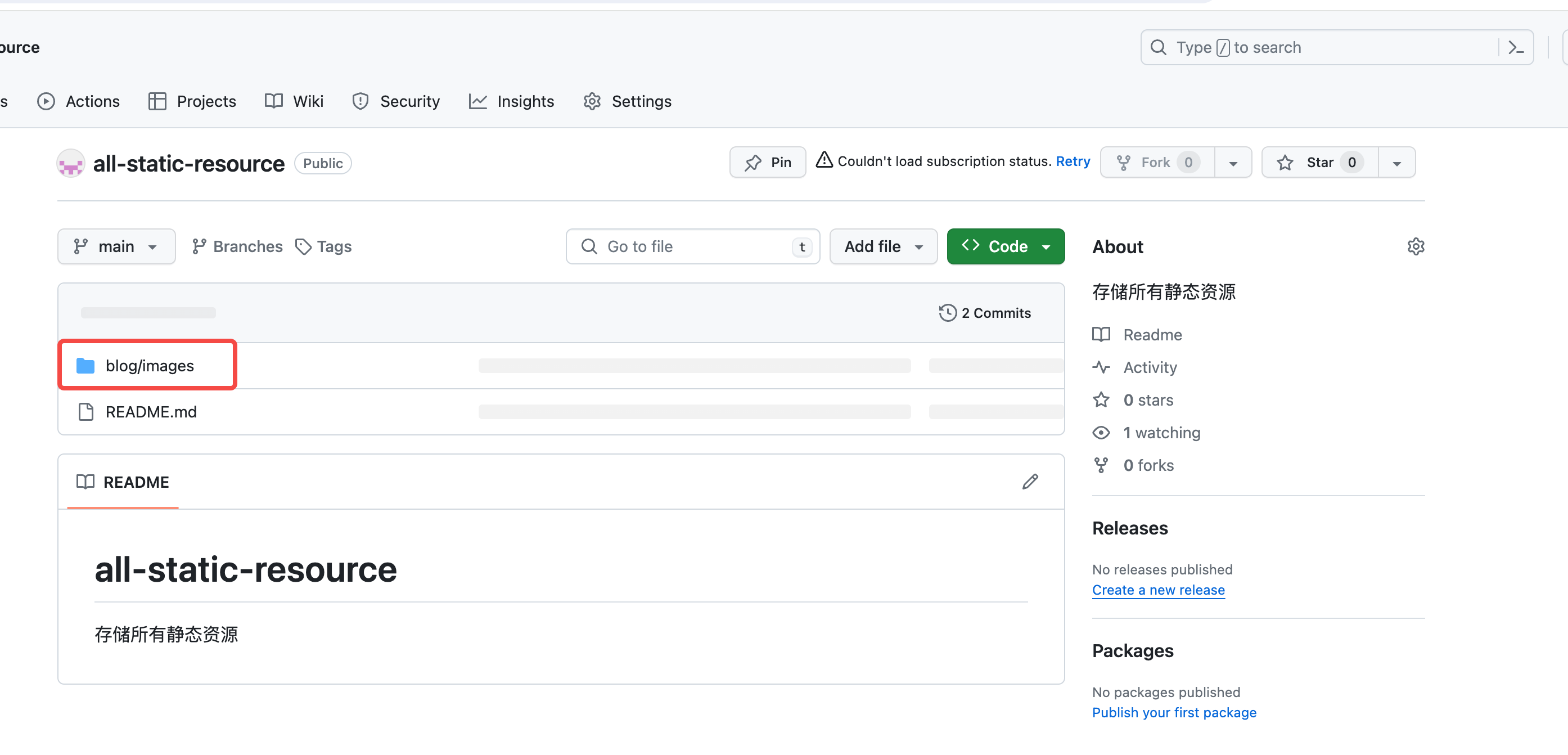Click the commits history clock icon
This screenshot has height=755, width=1568.
[947, 313]
